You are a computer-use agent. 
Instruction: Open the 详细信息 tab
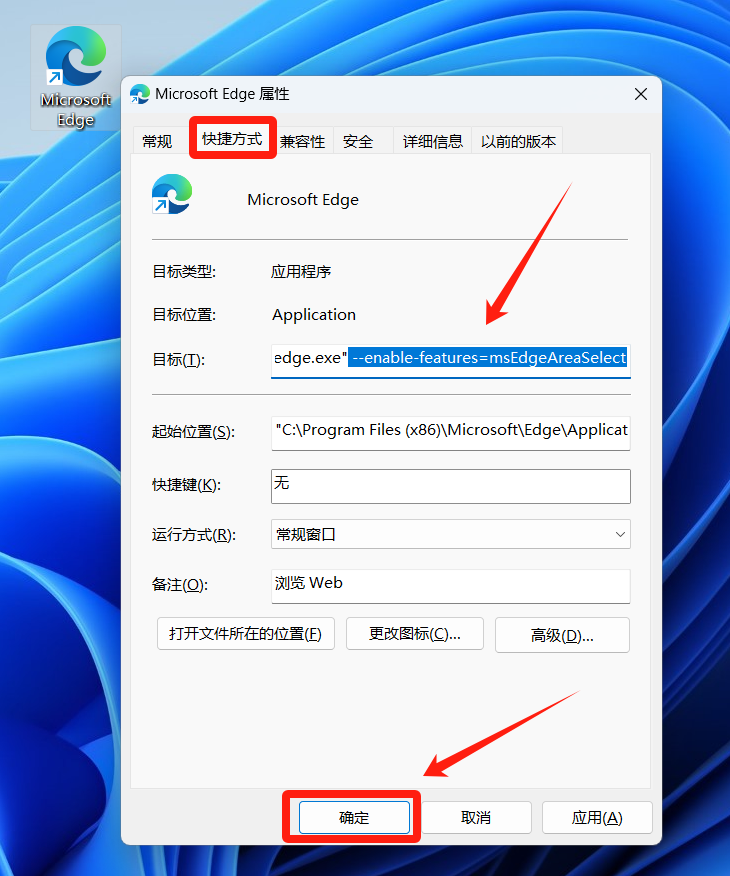click(x=432, y=142)
